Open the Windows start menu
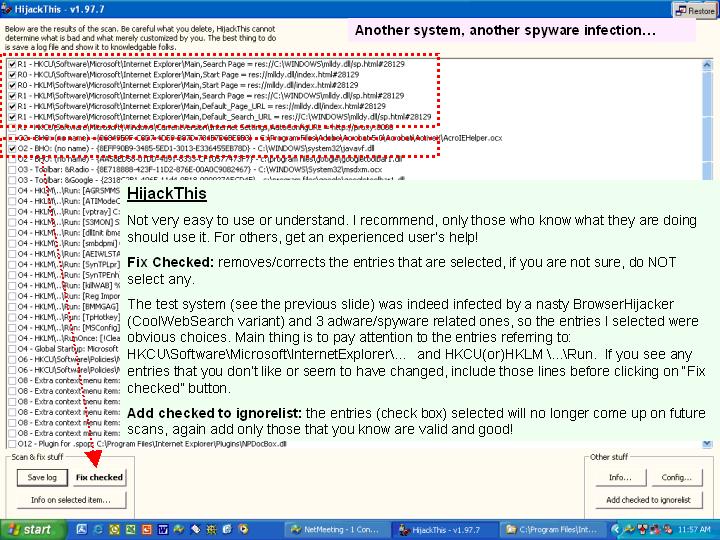The width and height of the screenshot is (720, 540). tap(32, 530)
